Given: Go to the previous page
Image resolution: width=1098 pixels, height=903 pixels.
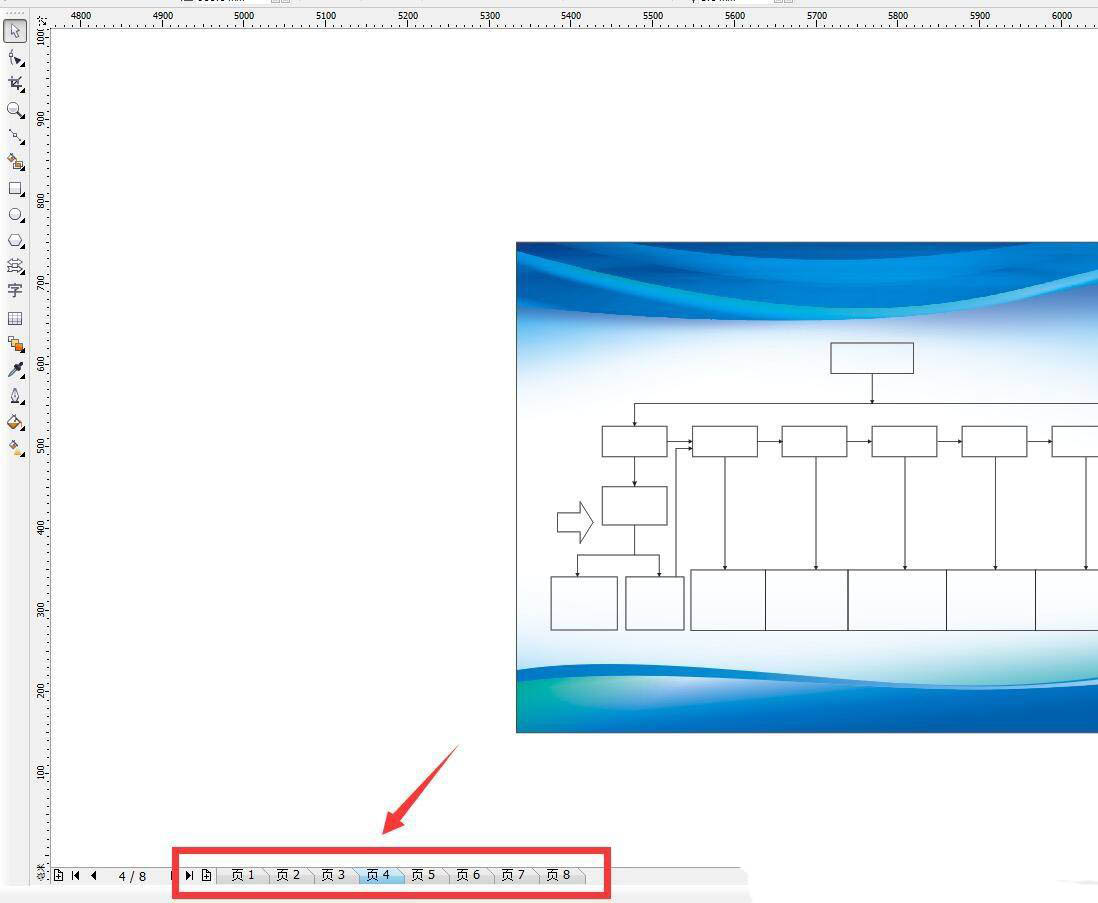Looking at the screenshot, I should pyautogui.click(x=93, y=876).
